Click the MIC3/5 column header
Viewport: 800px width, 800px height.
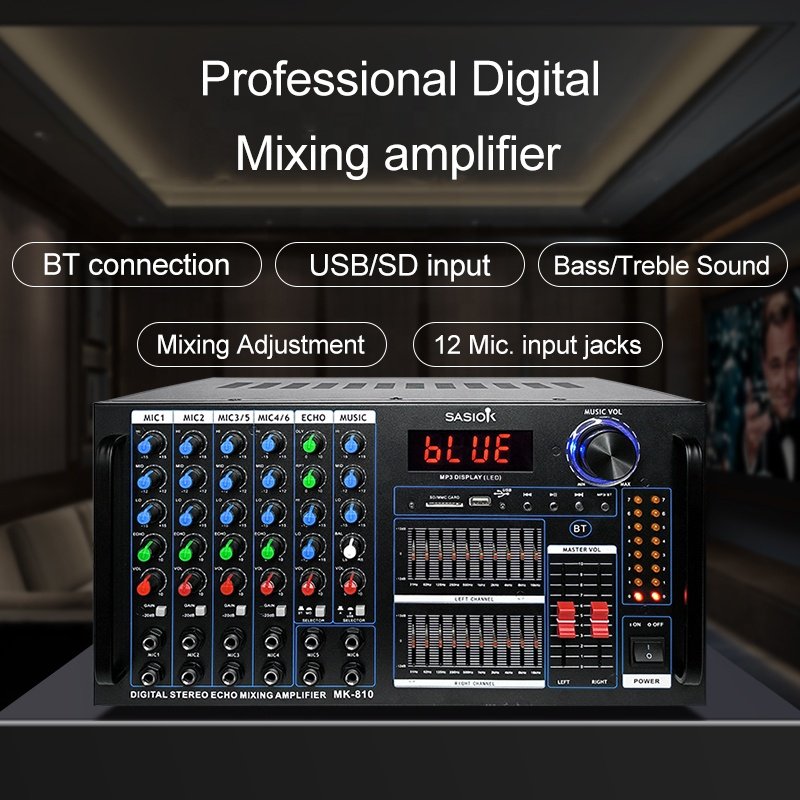click(233, 417)
